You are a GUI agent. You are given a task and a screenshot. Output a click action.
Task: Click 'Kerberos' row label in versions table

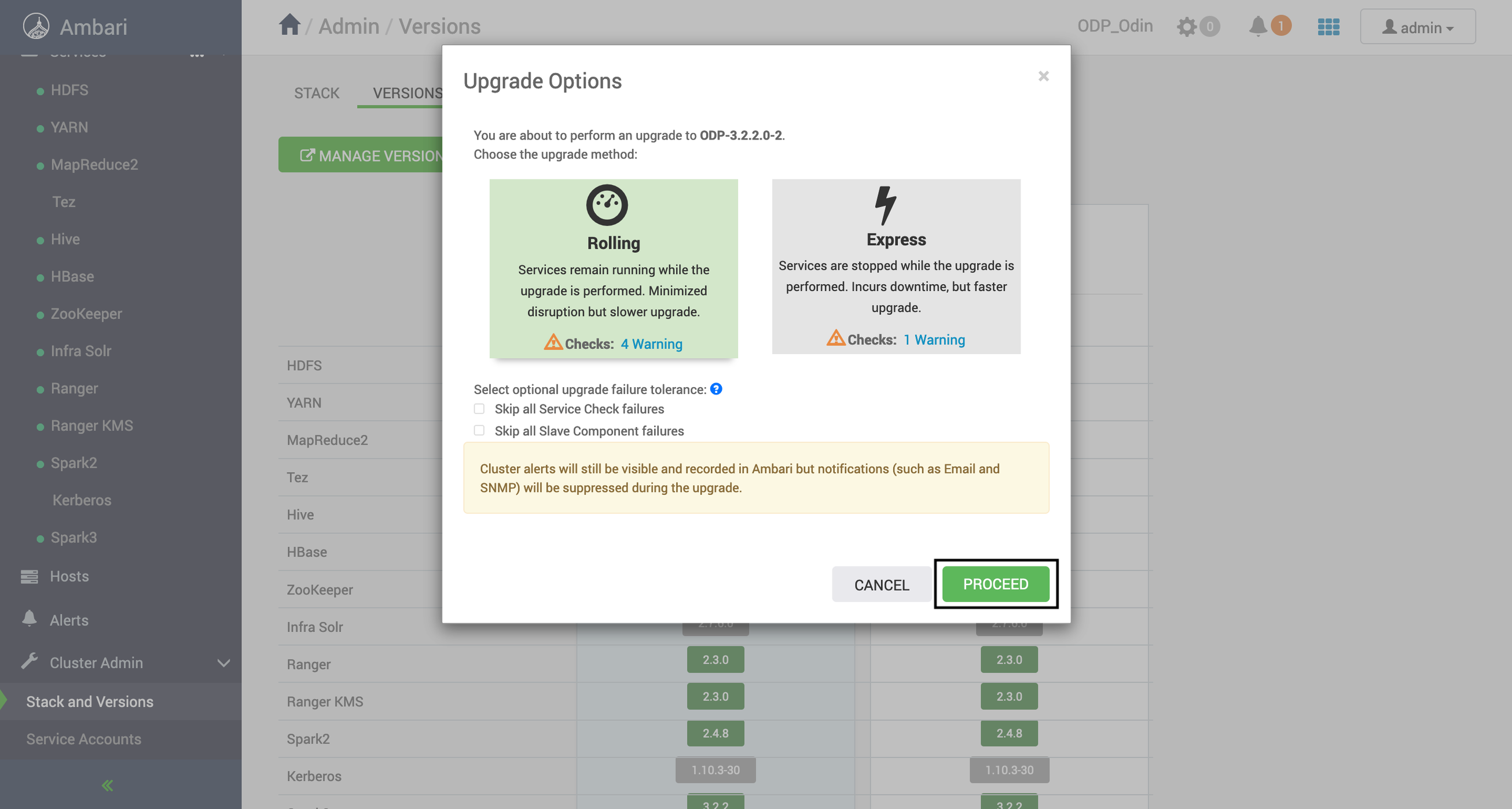point(314,775)
